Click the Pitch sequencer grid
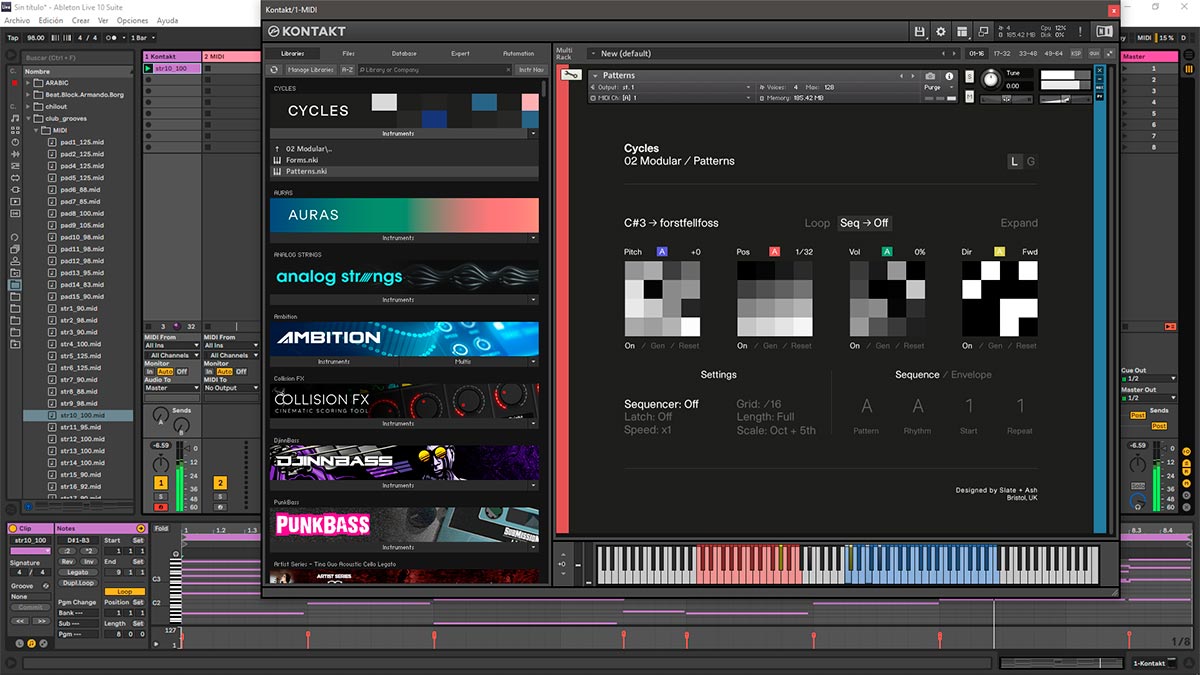The height and width of the screenshot is (675, 1200). pos(662,299)
